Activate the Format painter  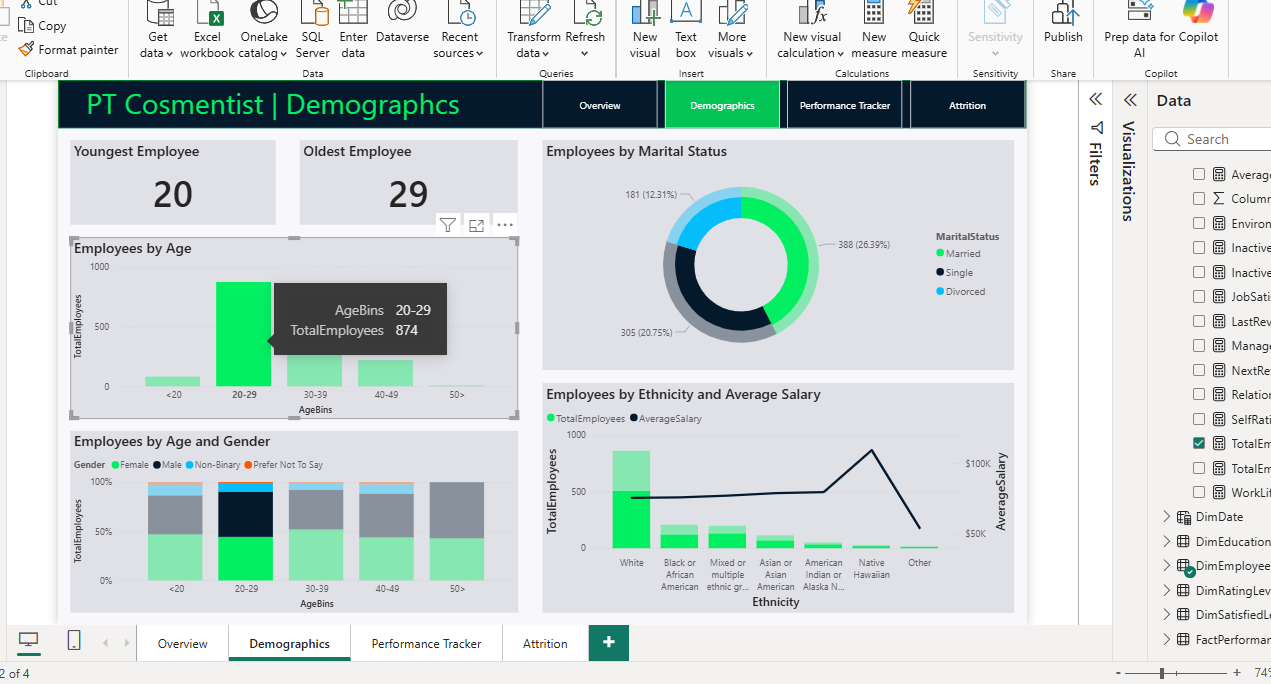68,49
